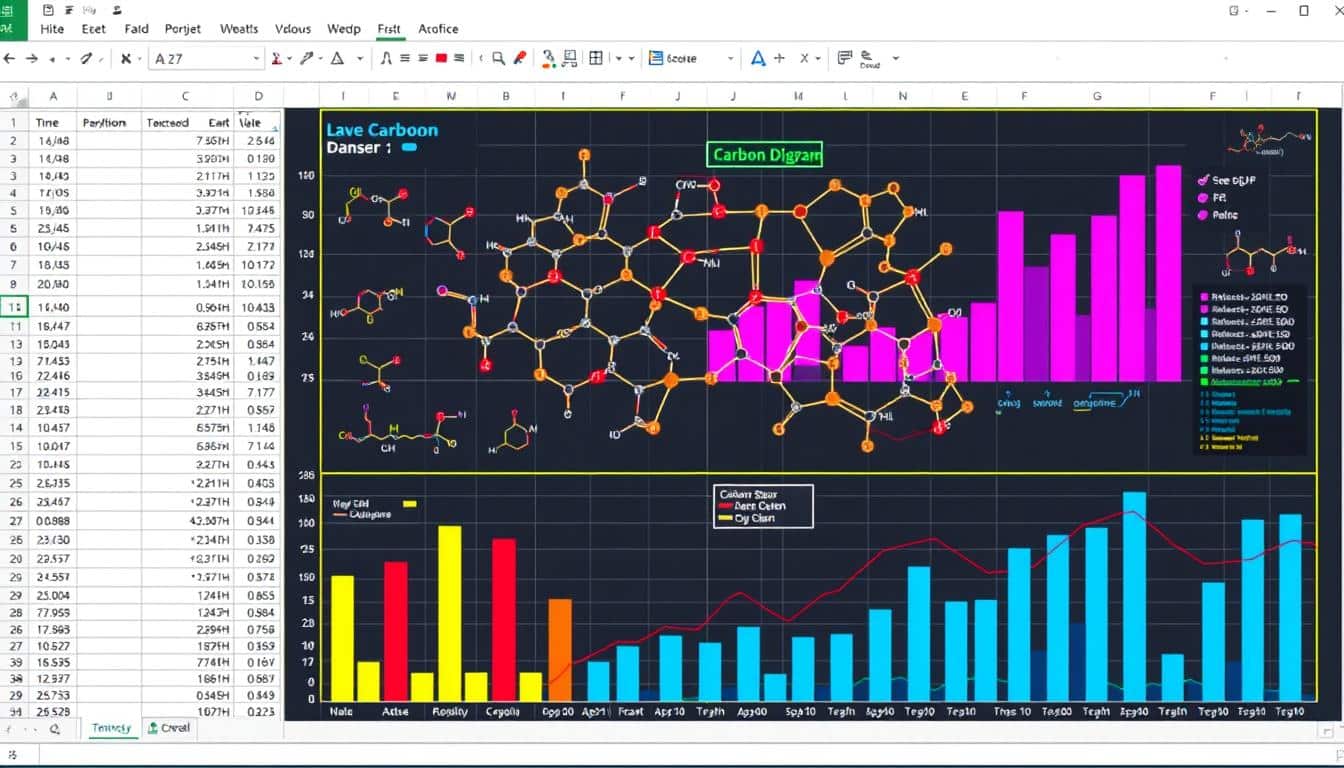Click the magnifier search icon in toolbar
Viewport: 1344px width, 768px height.
pos(498,59)
